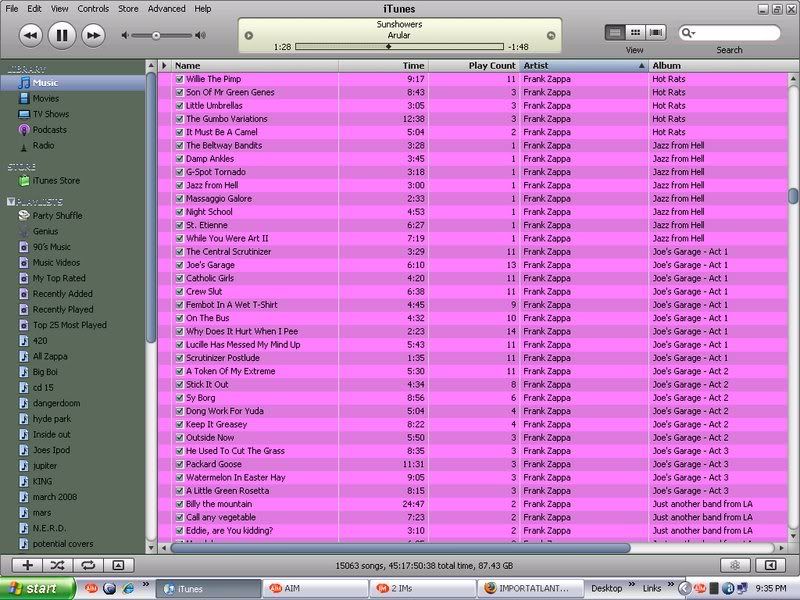800x600 pixels.
Task: Expand the Desktop toolbar chevron
Action: tap(632, 584)
